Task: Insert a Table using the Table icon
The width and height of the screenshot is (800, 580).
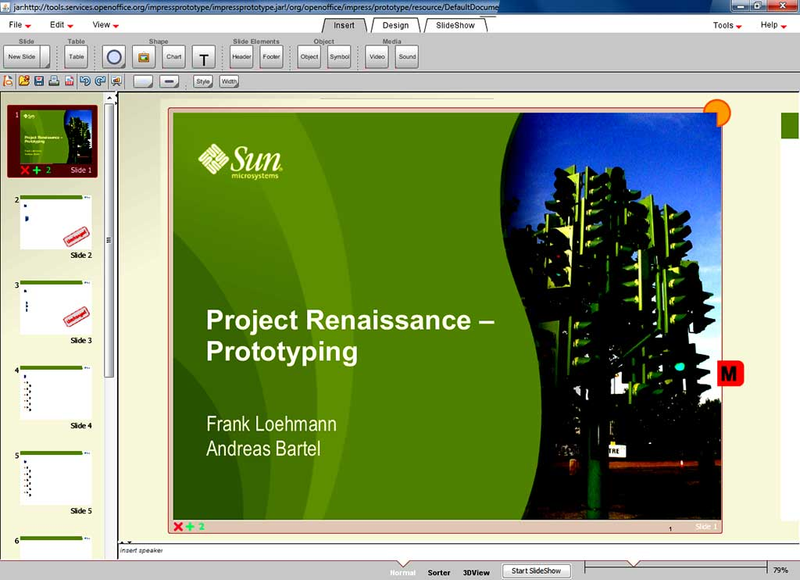Action: (75, 56)
